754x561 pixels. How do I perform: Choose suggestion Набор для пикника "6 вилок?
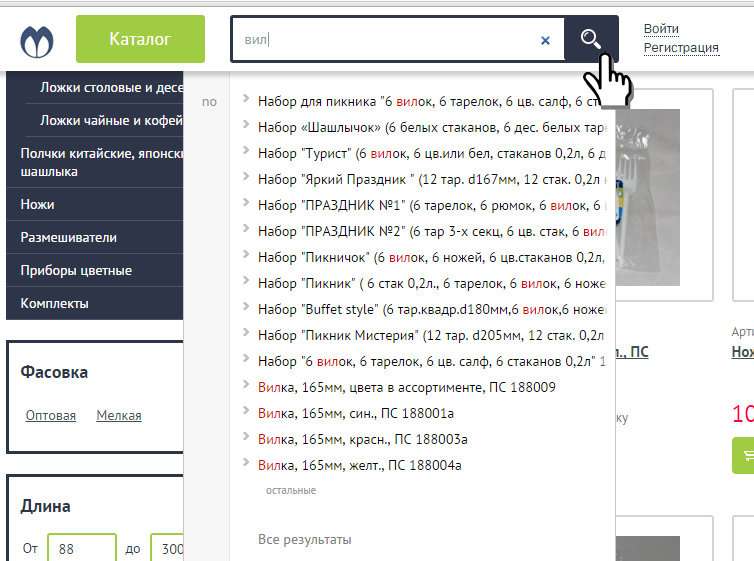[x=431, y=101]
